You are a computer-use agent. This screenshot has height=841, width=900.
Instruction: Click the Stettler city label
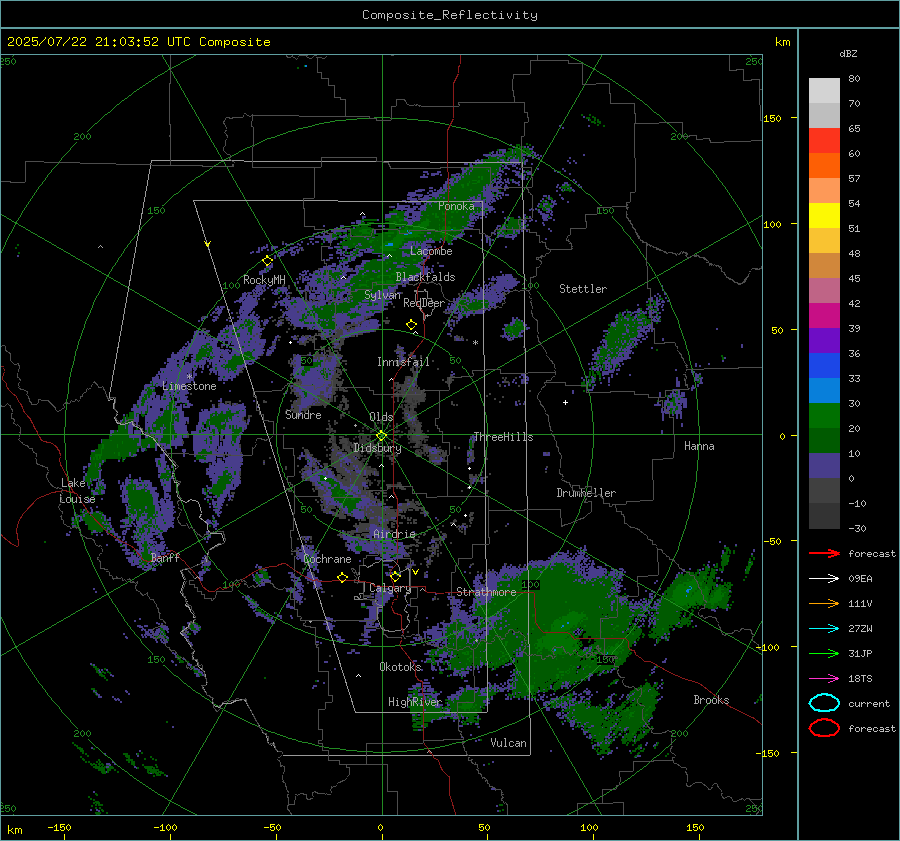(x=583, y=289)
